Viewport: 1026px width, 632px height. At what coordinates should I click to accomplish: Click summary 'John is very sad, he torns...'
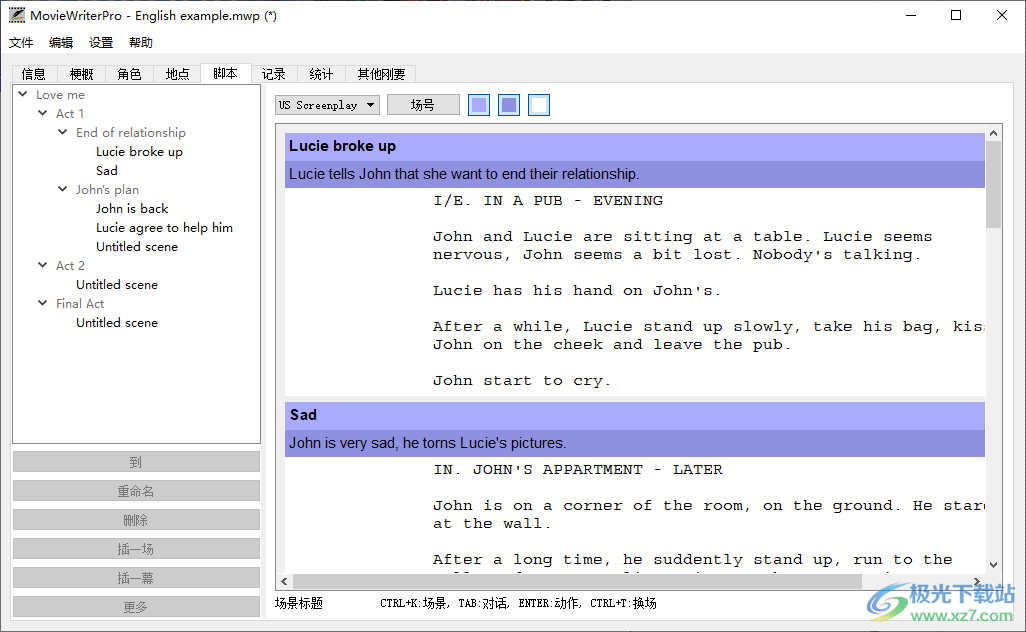428,443
